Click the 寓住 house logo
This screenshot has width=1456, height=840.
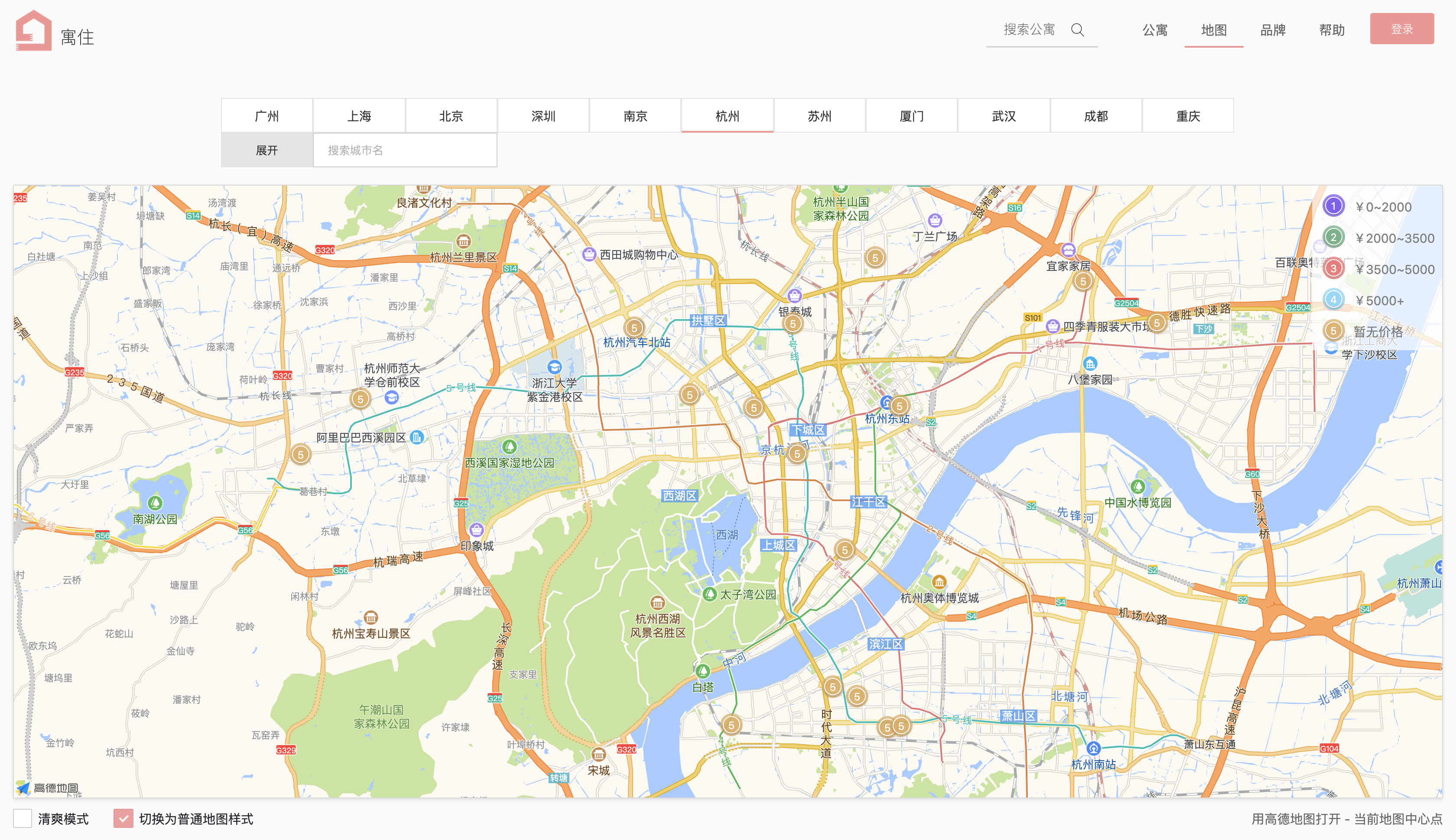pos(33,31)
